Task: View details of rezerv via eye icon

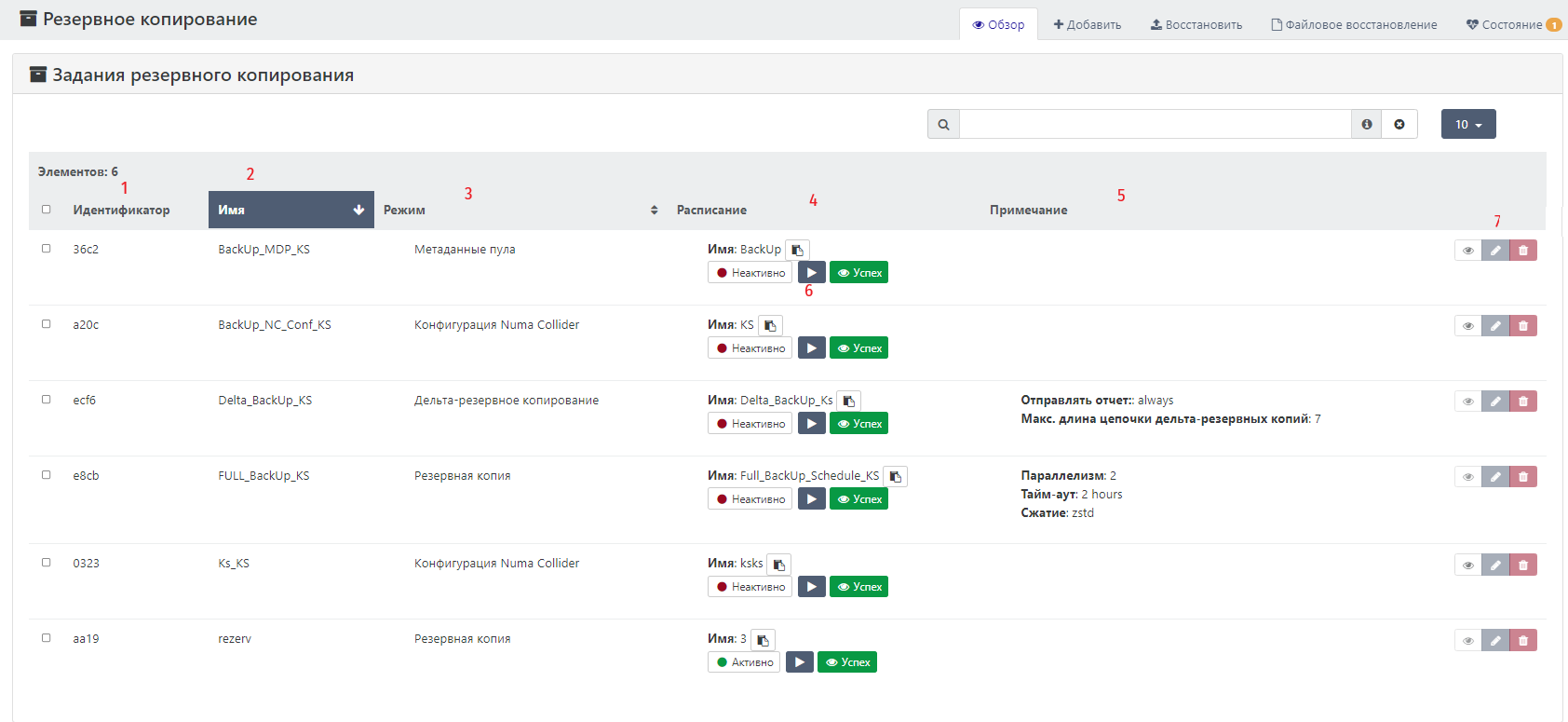Action: coord(1468,640)
